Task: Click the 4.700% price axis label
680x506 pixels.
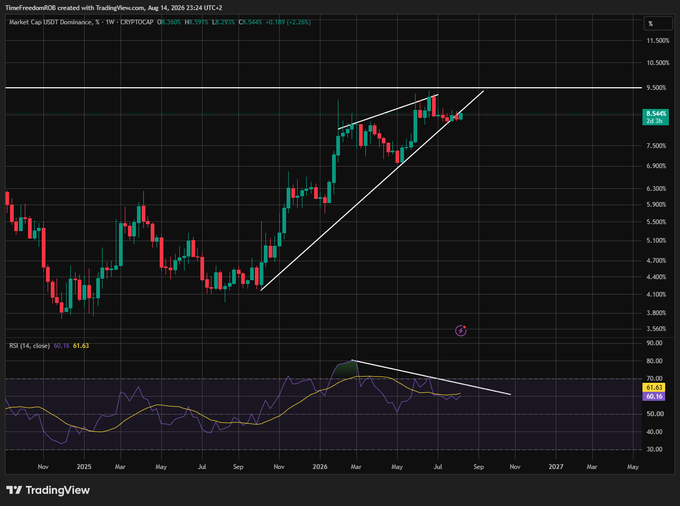Action: 656,261
